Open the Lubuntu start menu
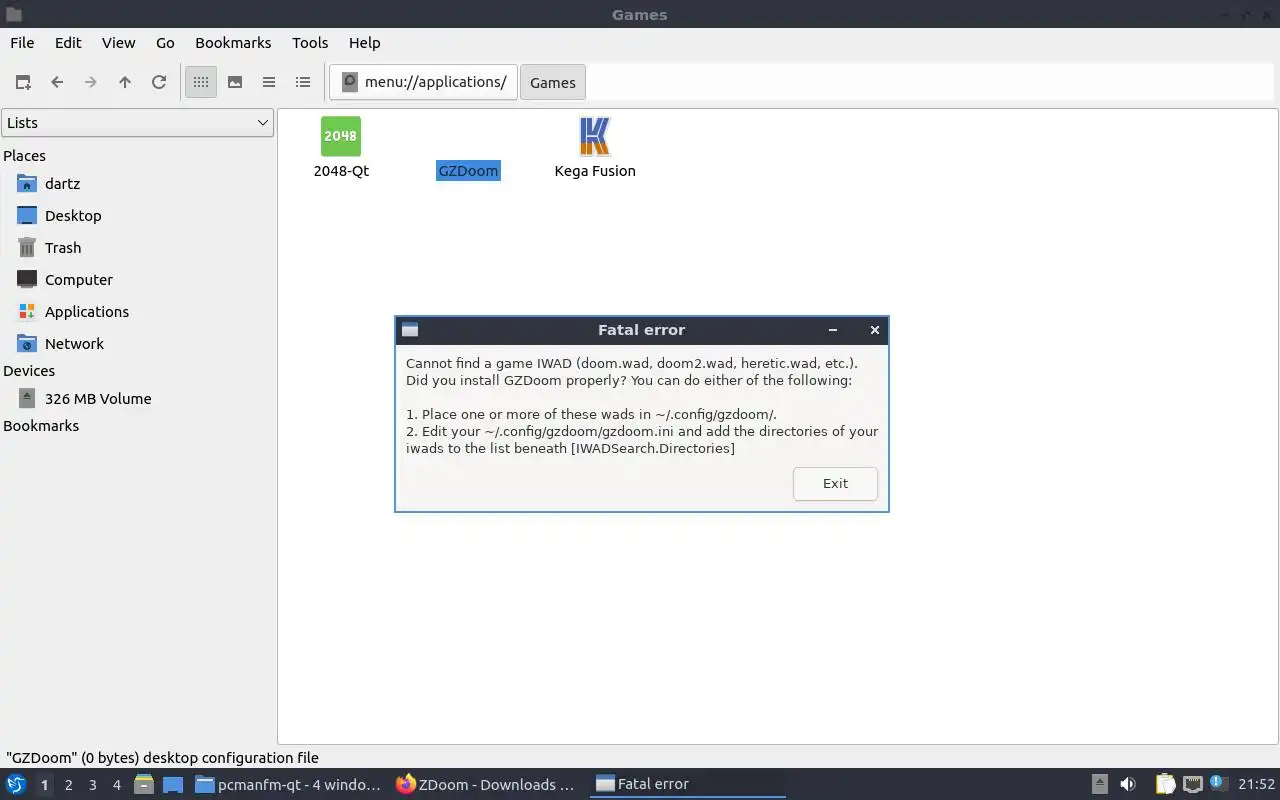 16,784
